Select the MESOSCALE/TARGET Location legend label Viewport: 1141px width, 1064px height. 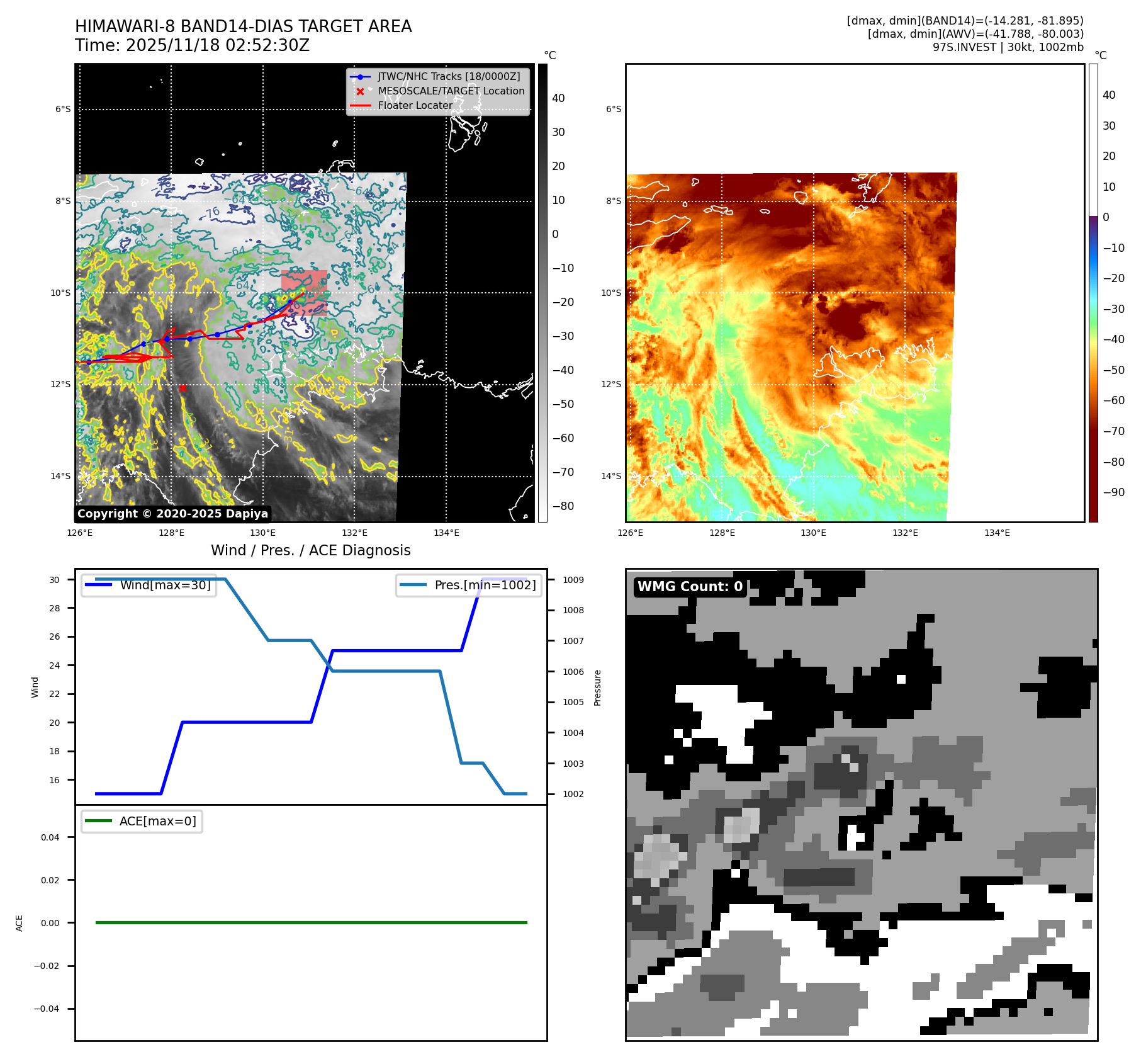pyautogui.click(x=451, y=91)
